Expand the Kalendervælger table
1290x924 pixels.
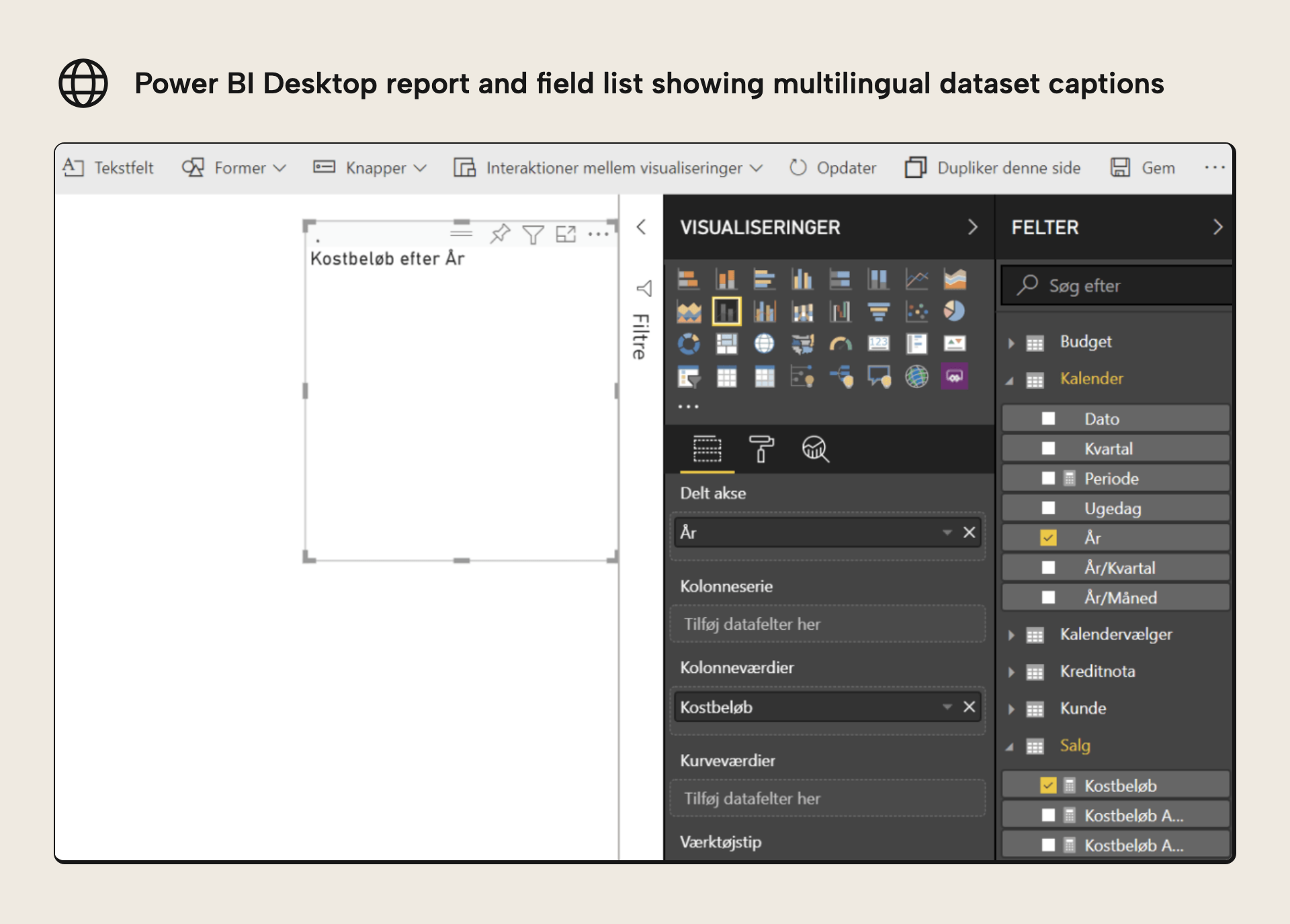tap(1011, 635)
